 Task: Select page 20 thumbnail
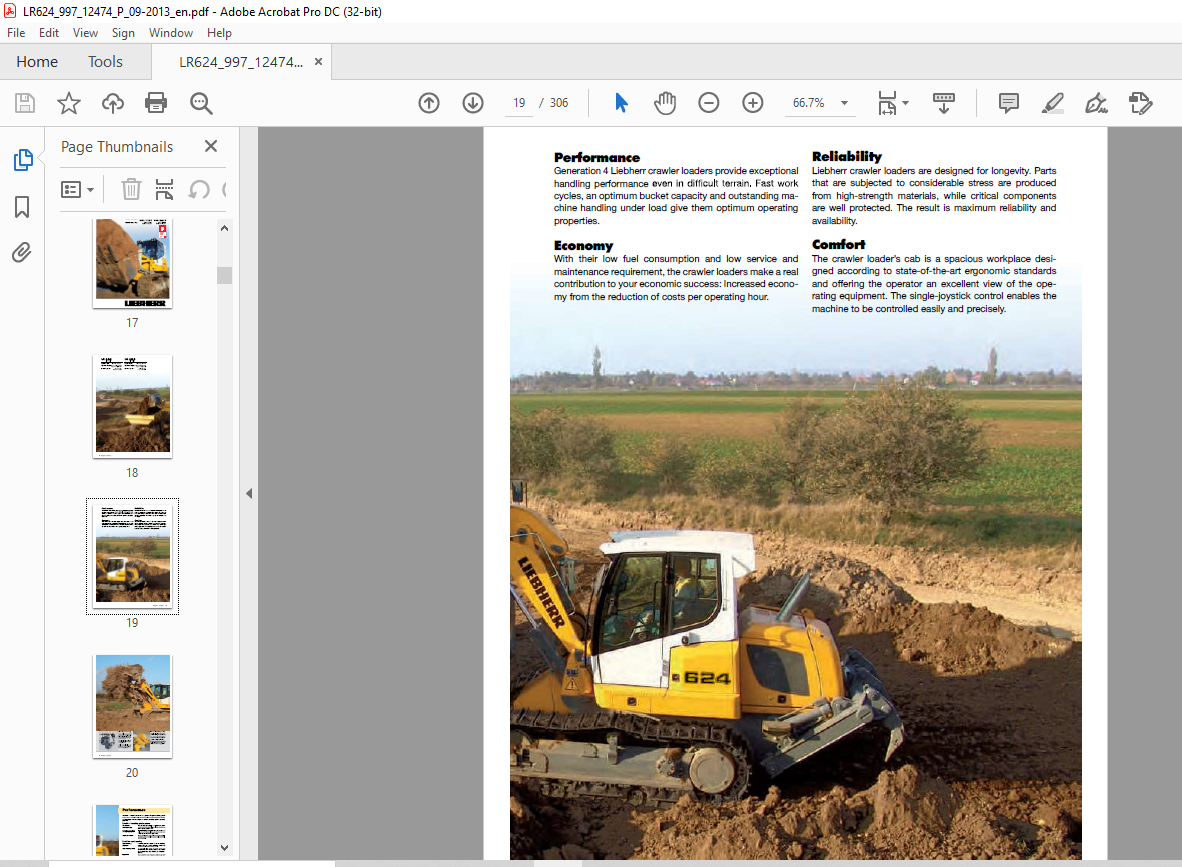click(133, 706)
